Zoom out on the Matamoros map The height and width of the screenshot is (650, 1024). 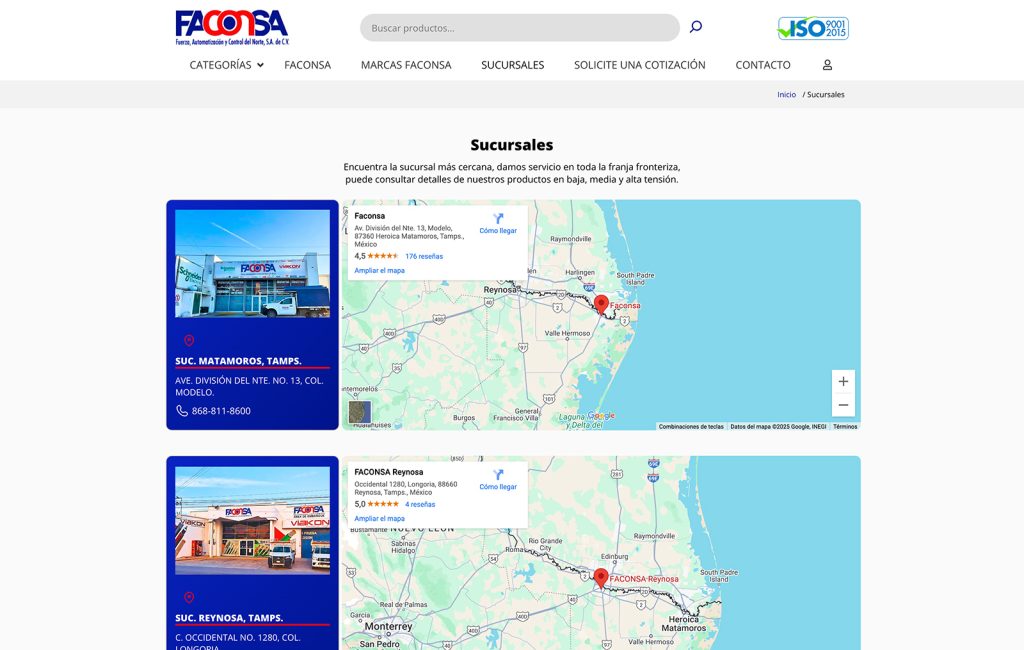click(843, 405)
